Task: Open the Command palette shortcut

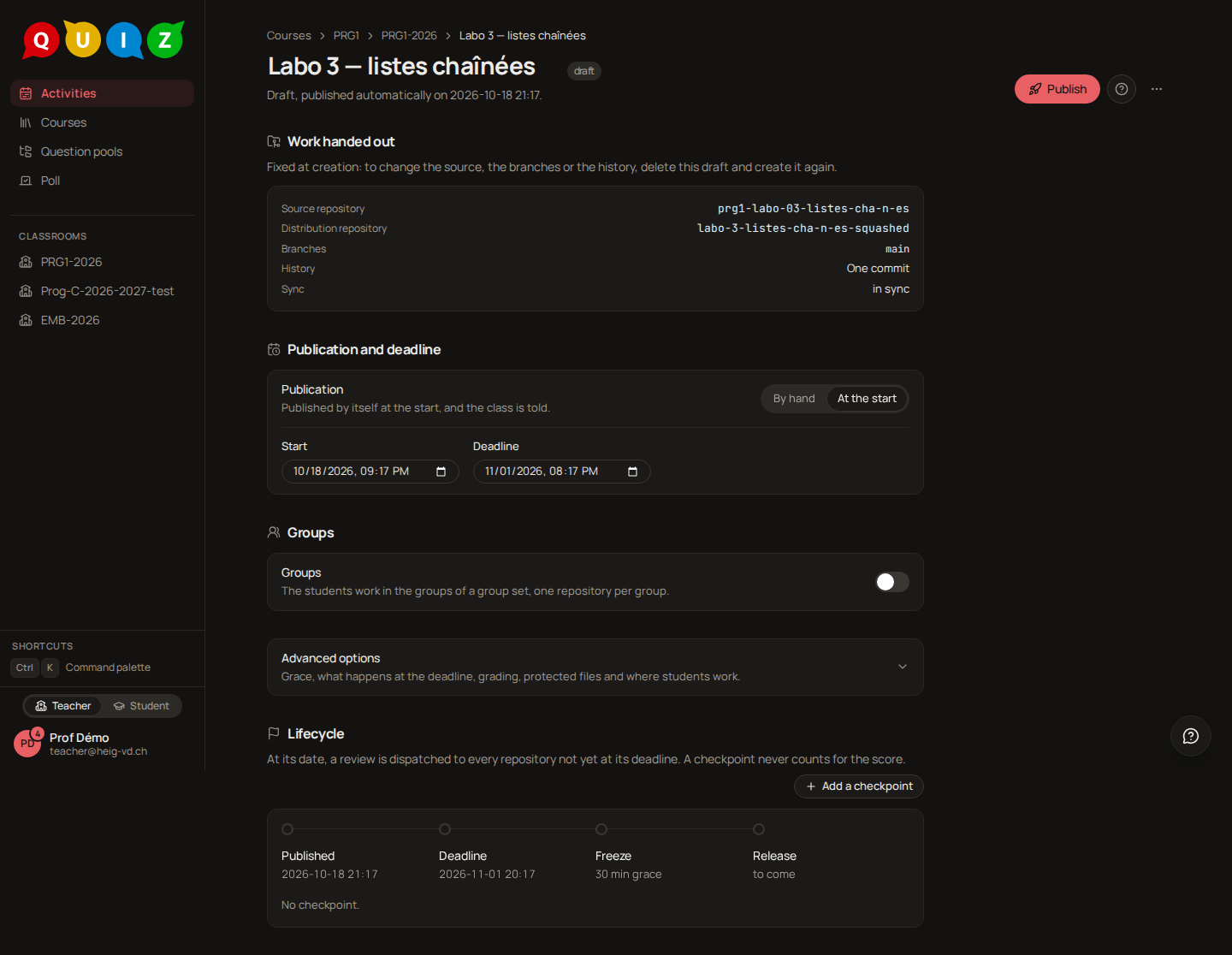Action: pos(81,667)
